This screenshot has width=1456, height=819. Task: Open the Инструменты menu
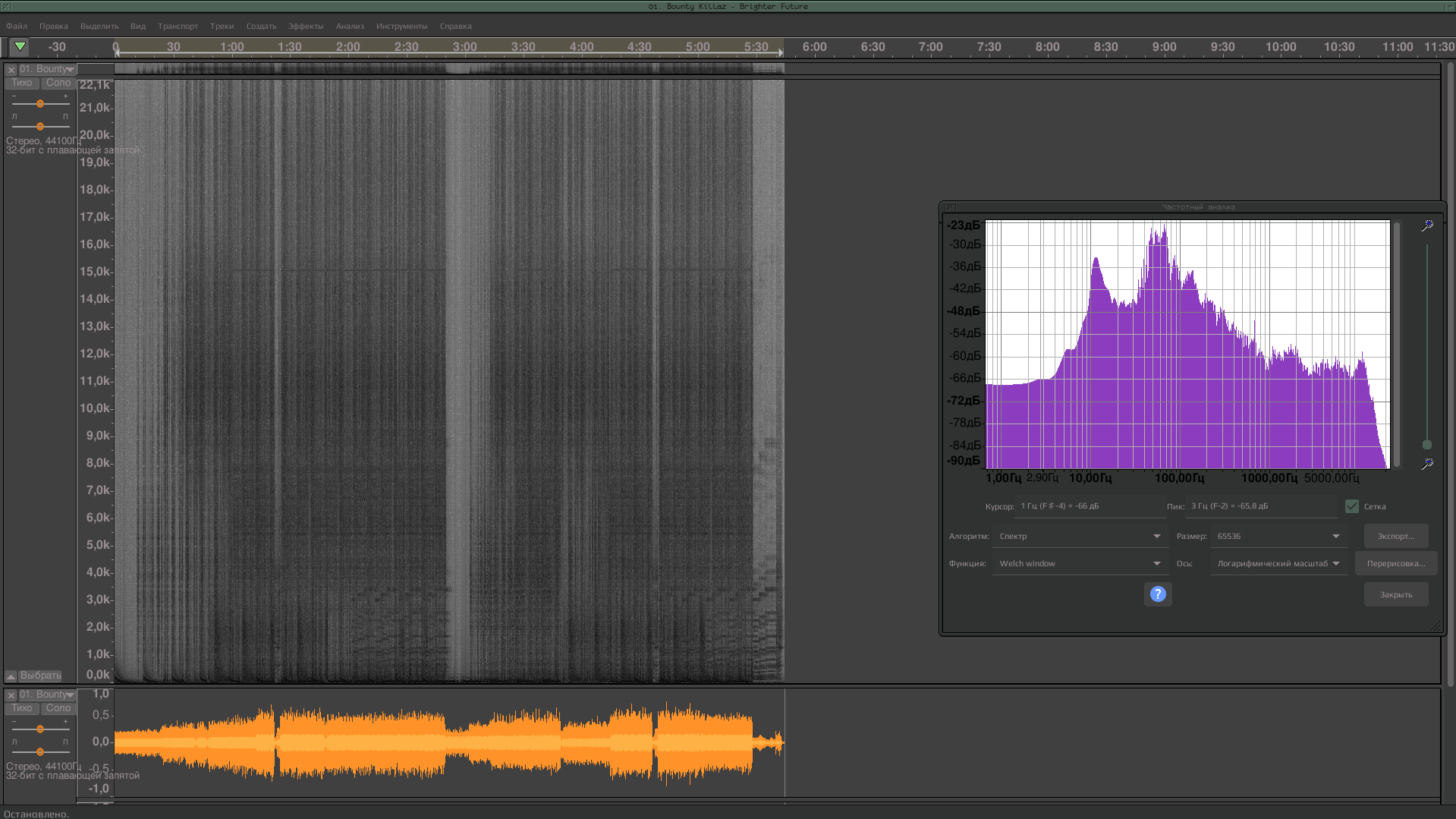(x=401, y=26)
